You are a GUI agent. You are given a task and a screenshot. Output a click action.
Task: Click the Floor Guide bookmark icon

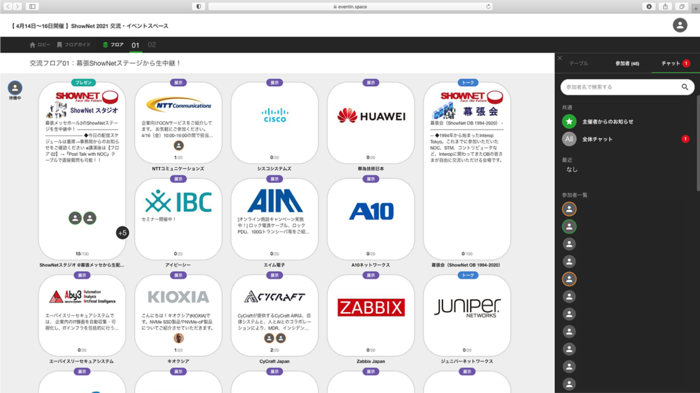coord(59,45)
